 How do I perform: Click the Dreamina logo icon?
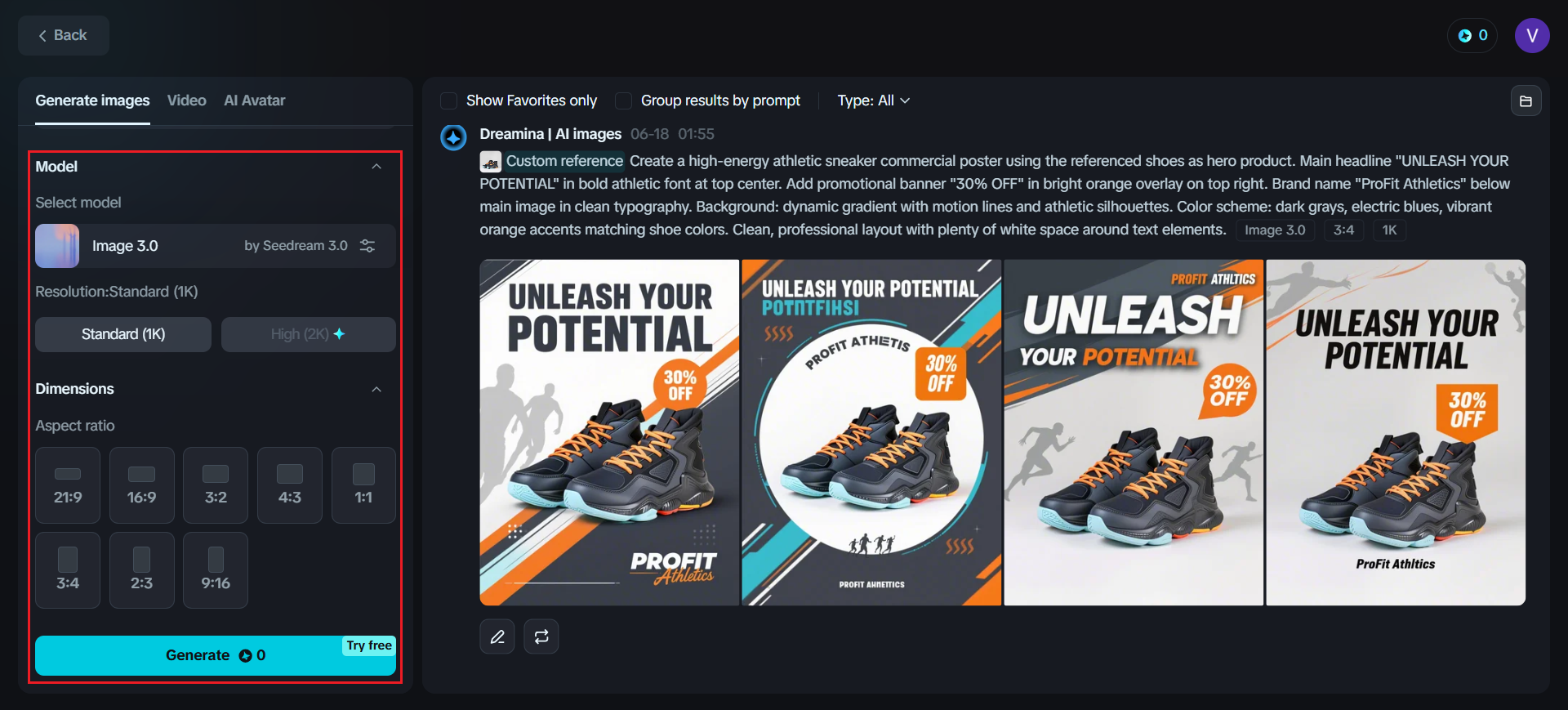tap(454, 137)
